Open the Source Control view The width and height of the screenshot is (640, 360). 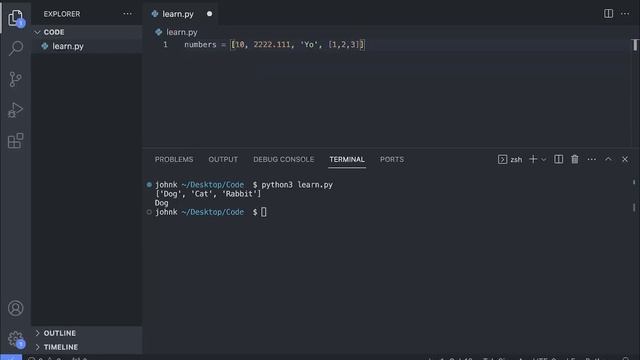pyautogui.click(x=16, y=79)
